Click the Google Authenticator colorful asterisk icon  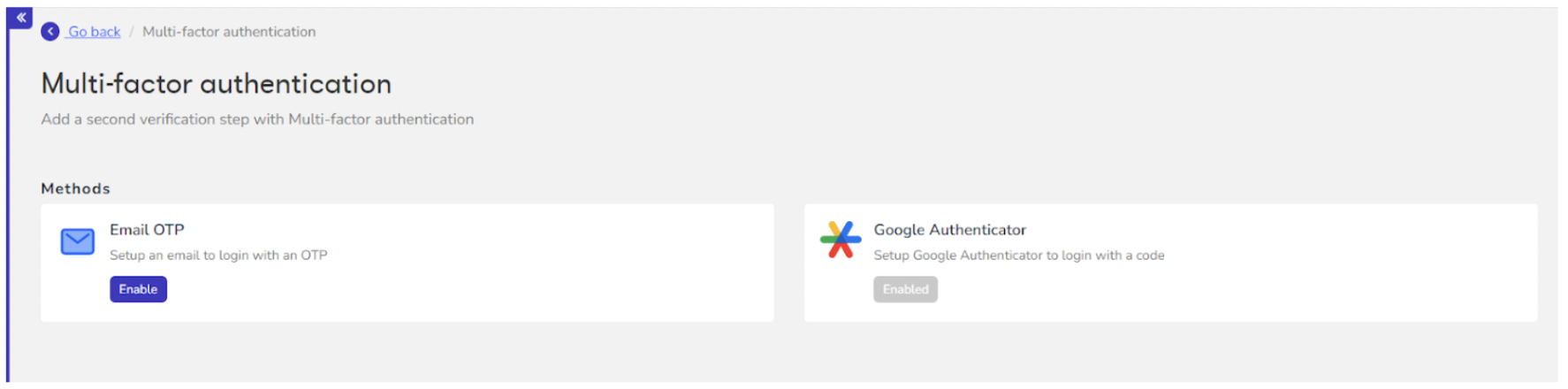click(x=841, y=240)
